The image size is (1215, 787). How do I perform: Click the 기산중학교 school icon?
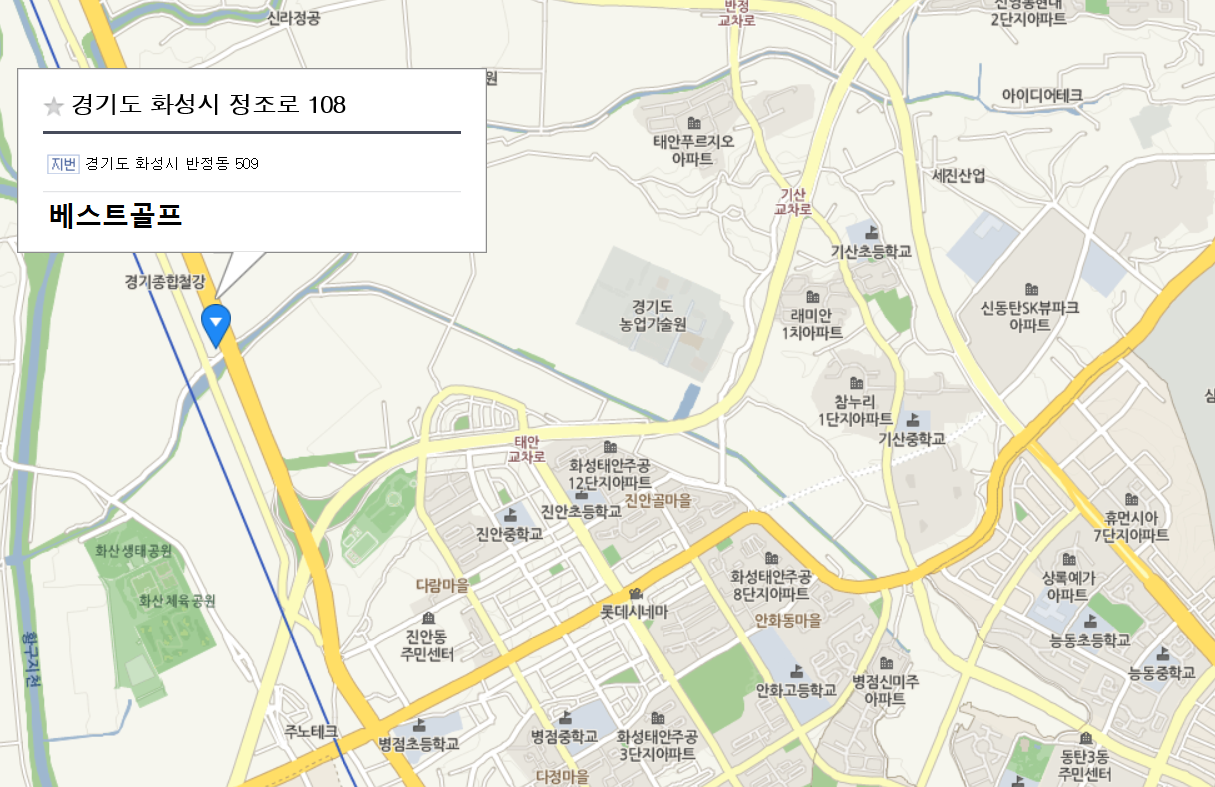(x=911, y=420)
